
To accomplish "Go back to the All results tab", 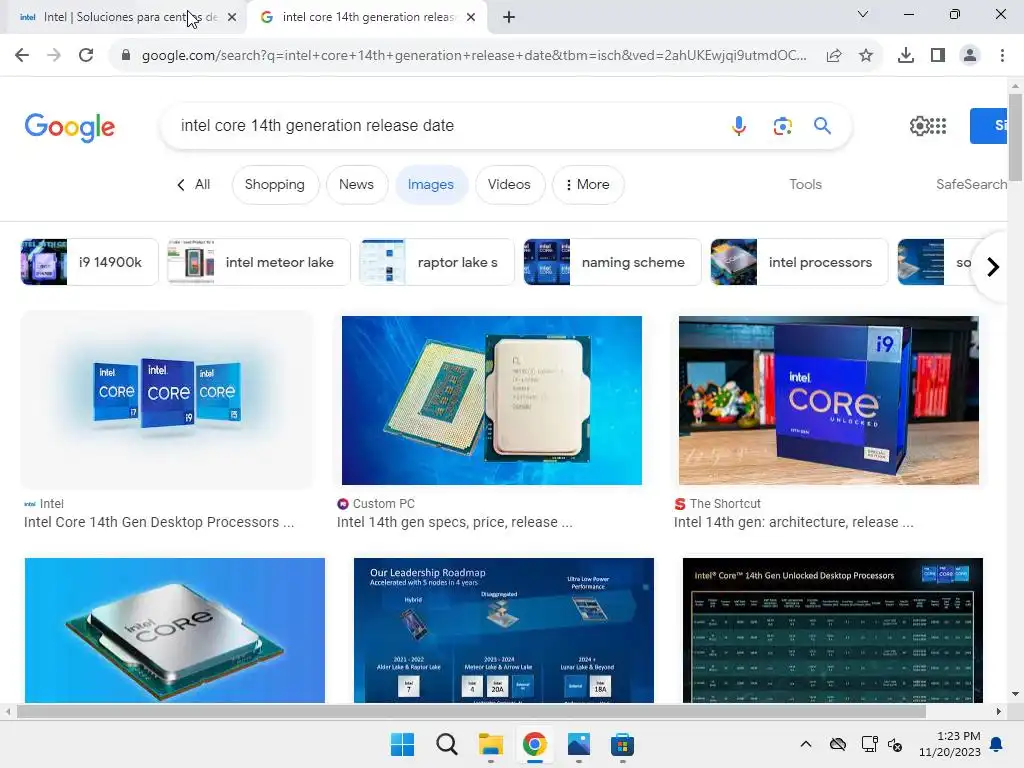I will click(194, 185).
